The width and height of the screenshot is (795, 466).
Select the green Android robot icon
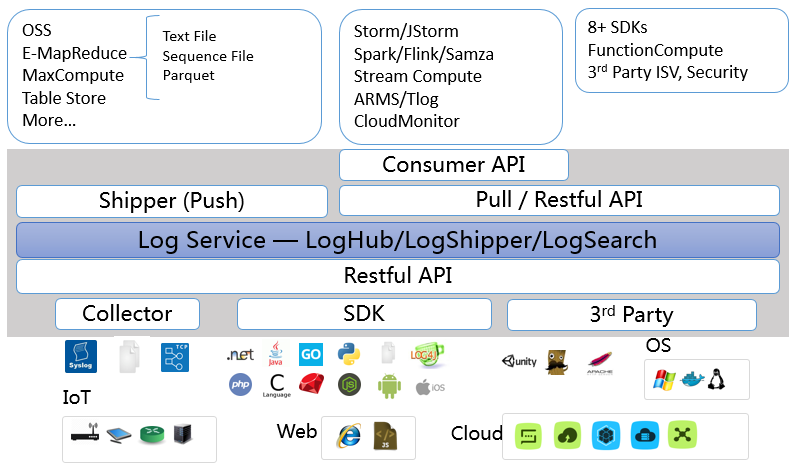tap(389, 386)
